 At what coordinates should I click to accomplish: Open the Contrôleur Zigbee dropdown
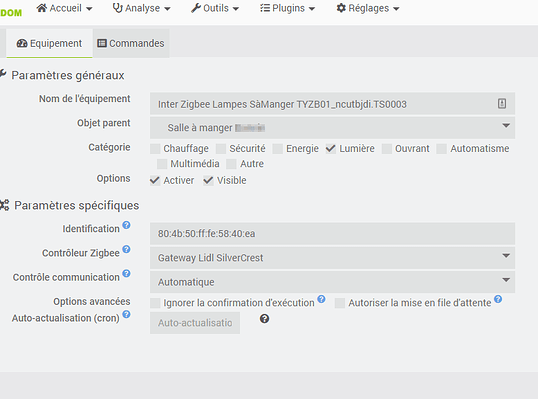[332, 258]
